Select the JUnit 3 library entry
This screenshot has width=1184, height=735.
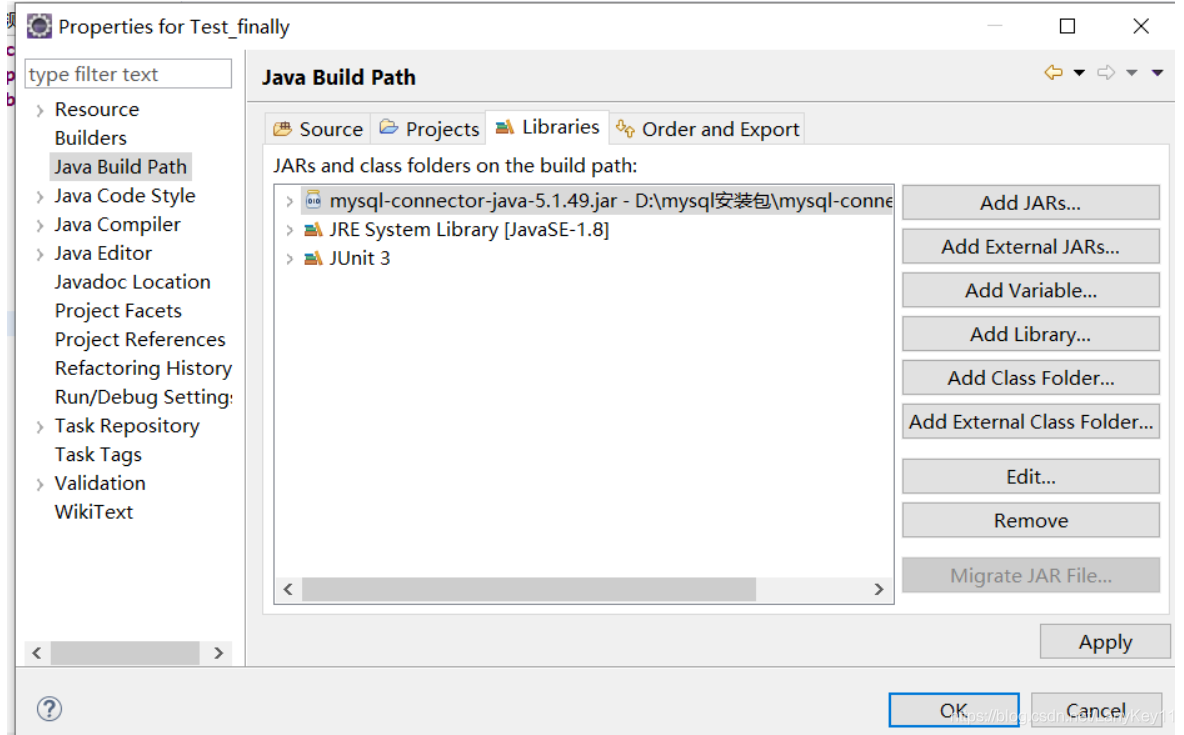(x=359, y=258)
